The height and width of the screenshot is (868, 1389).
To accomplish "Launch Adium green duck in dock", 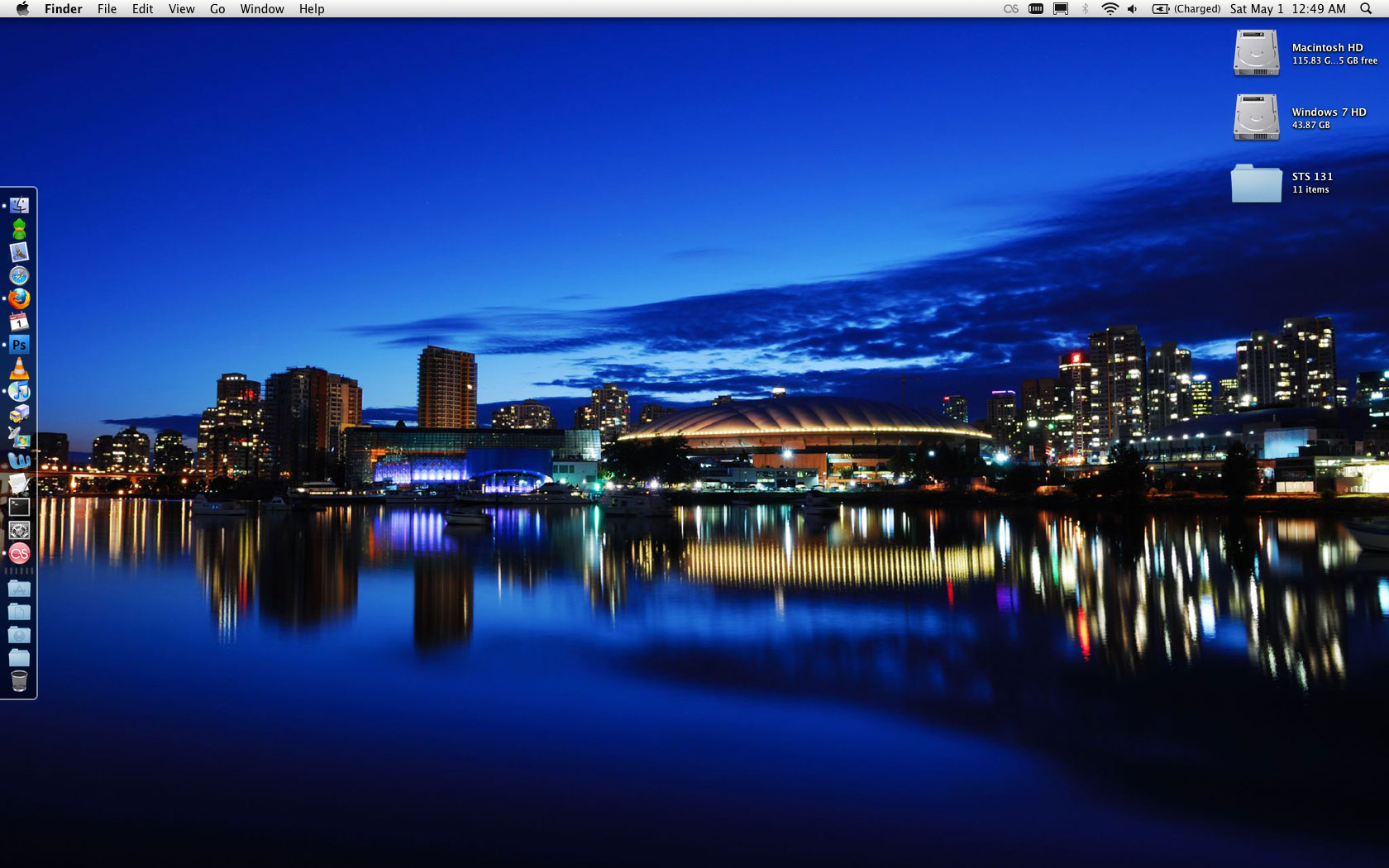I will [19, 229].
